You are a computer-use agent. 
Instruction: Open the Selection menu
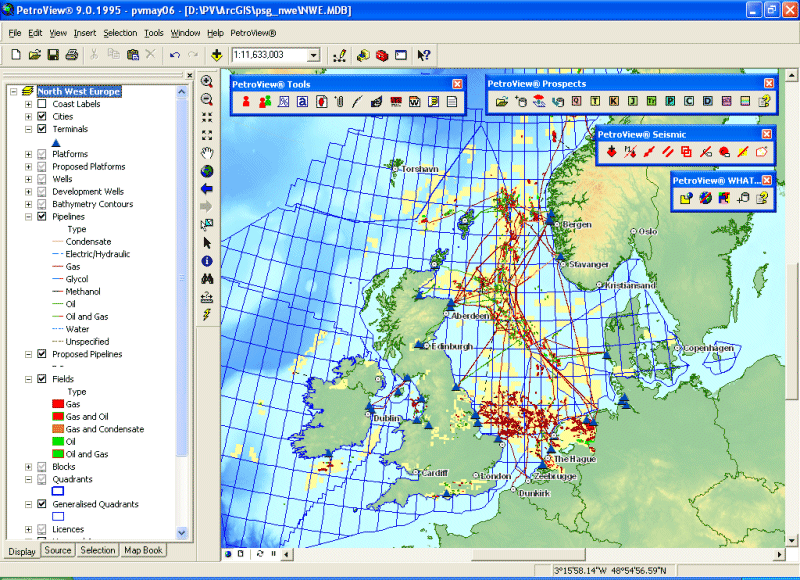click(x=120, y=33)
